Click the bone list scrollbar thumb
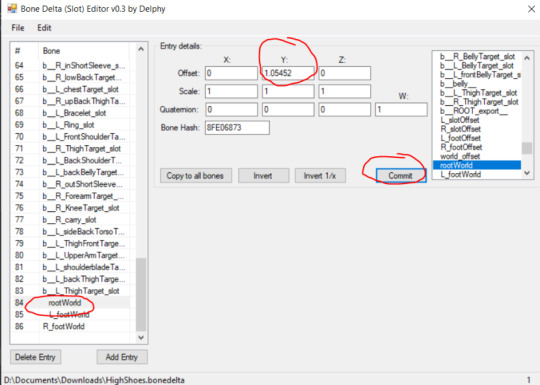 point(141,294)
